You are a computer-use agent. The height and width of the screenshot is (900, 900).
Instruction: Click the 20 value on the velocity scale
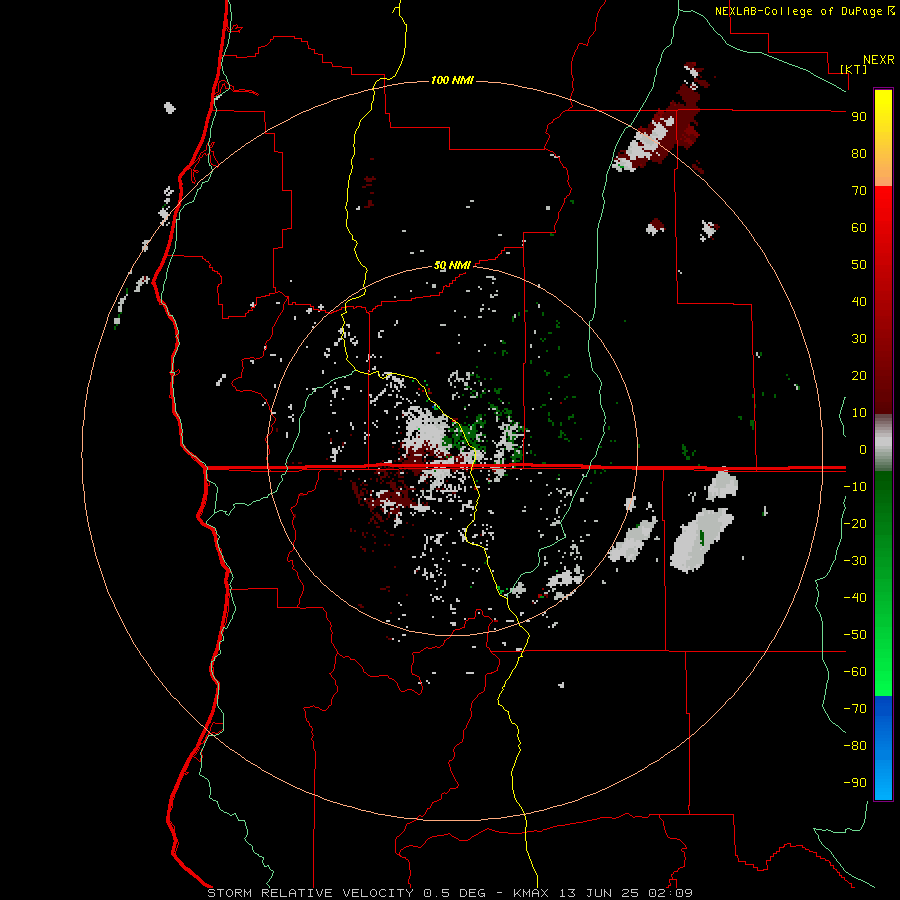point(859,376)
